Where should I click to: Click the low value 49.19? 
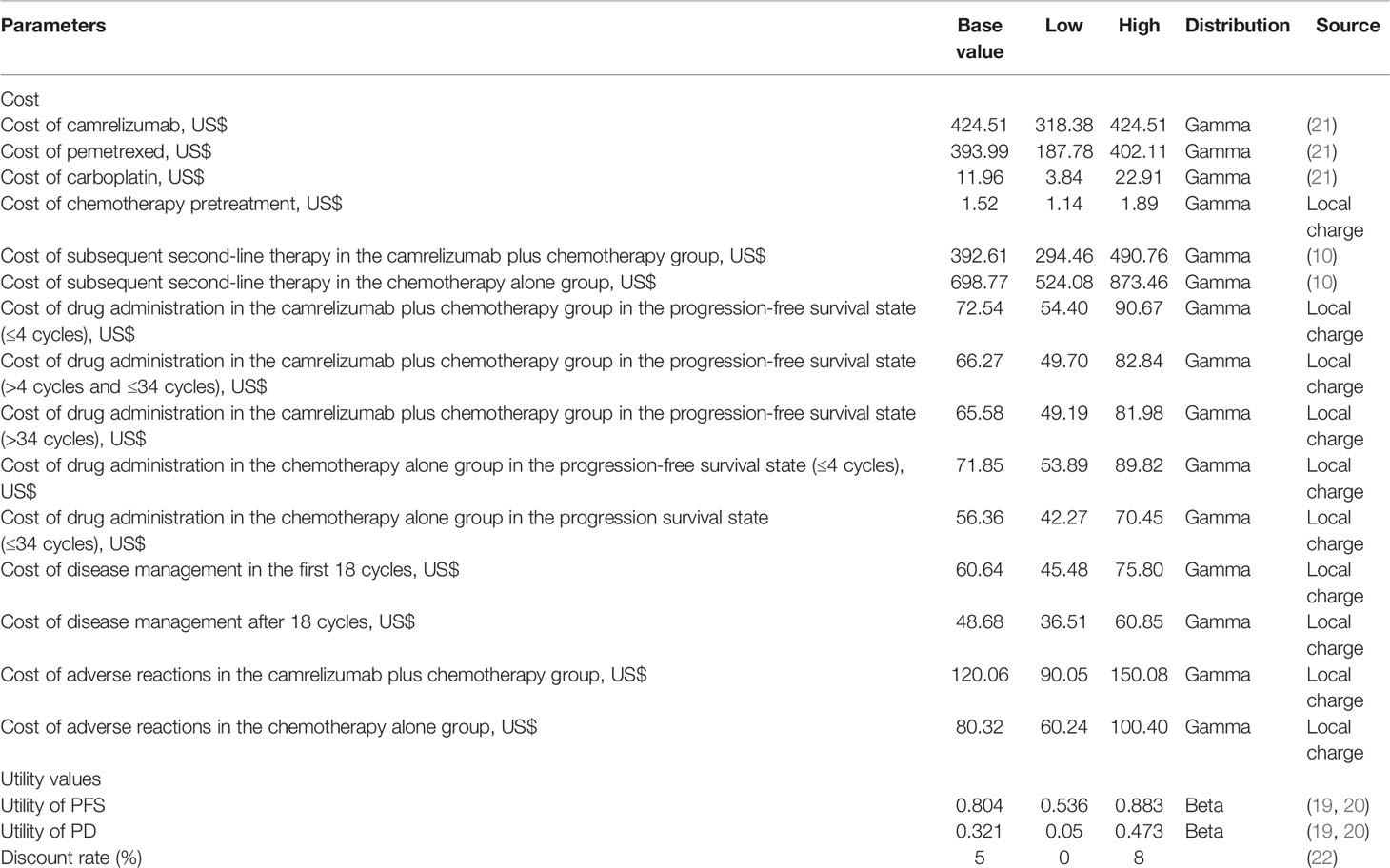pyautogui.click(x=1063, y=413)
